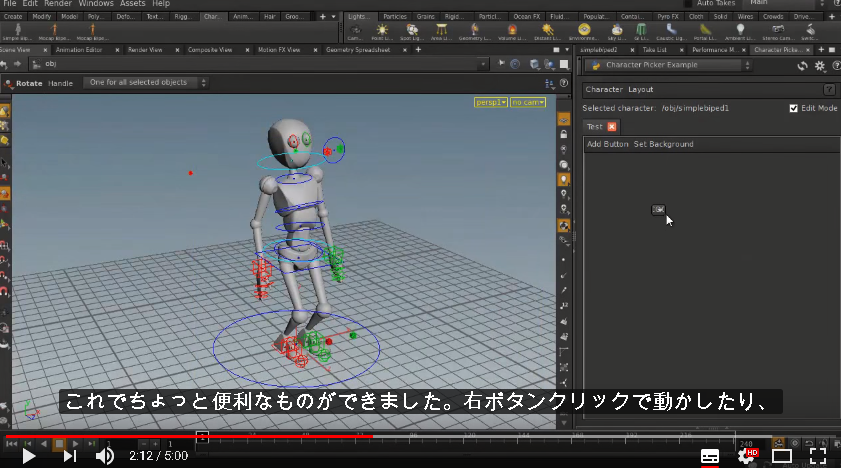Click the help icon in Character Layout panel
The image size is (841, 468).
pos(829,90)
